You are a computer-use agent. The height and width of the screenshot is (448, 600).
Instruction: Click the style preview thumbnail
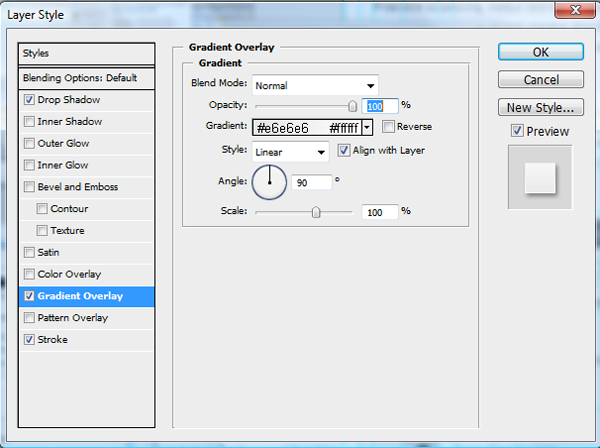pyautogui.click(x=540, y=177)
